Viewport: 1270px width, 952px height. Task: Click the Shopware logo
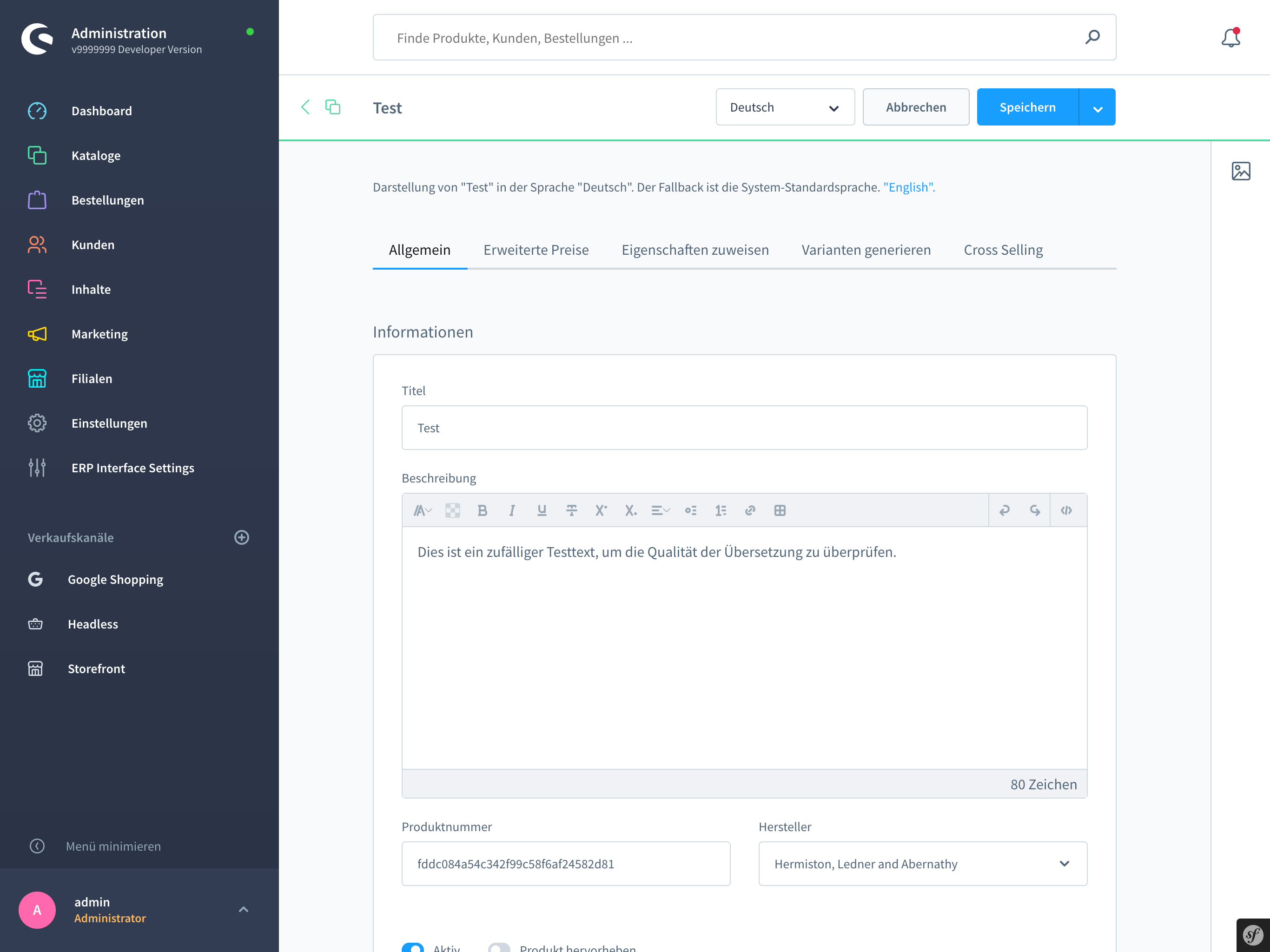point(37,39)
